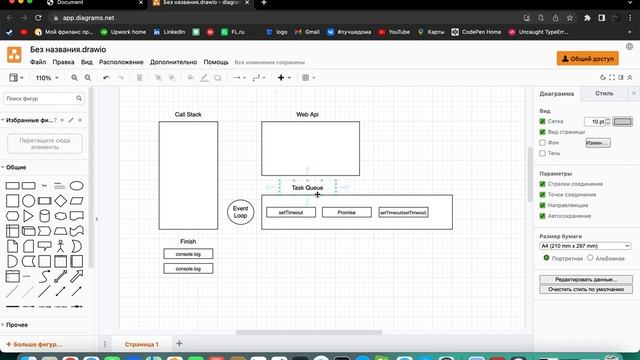
Task: Select the hexagon shape in palette
Action: coord(12,216)
